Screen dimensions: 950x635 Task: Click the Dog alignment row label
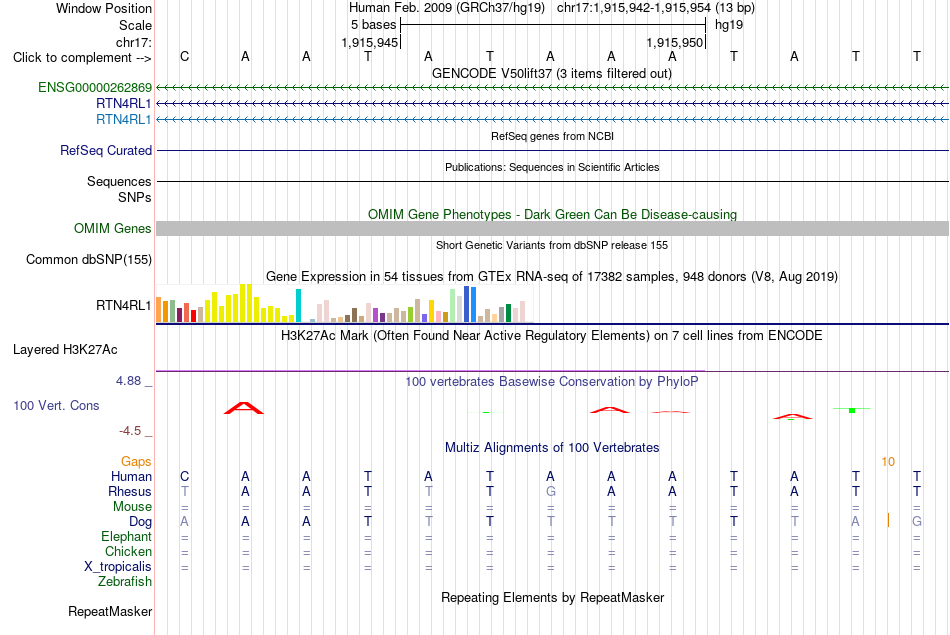[x=140, y=522]
